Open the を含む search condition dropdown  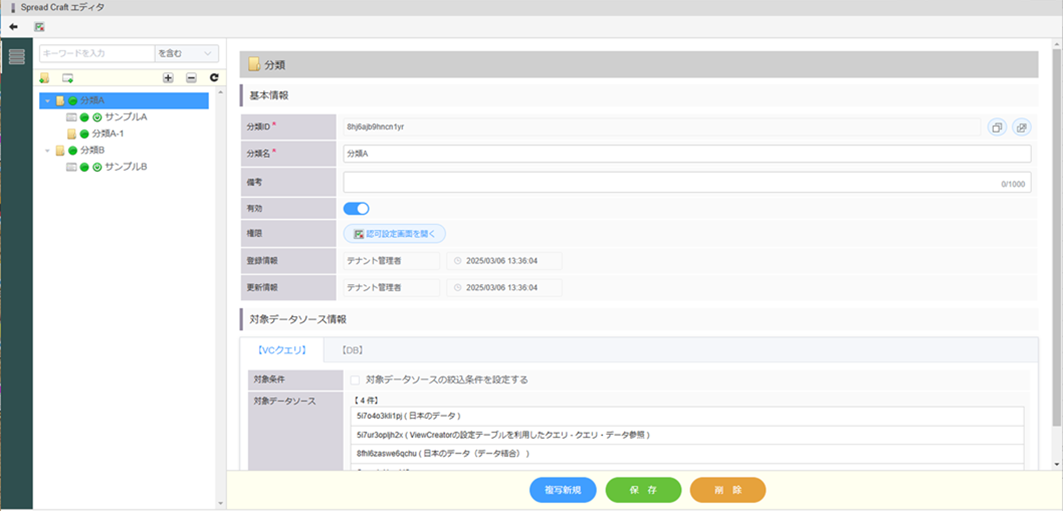click(187, 53)
